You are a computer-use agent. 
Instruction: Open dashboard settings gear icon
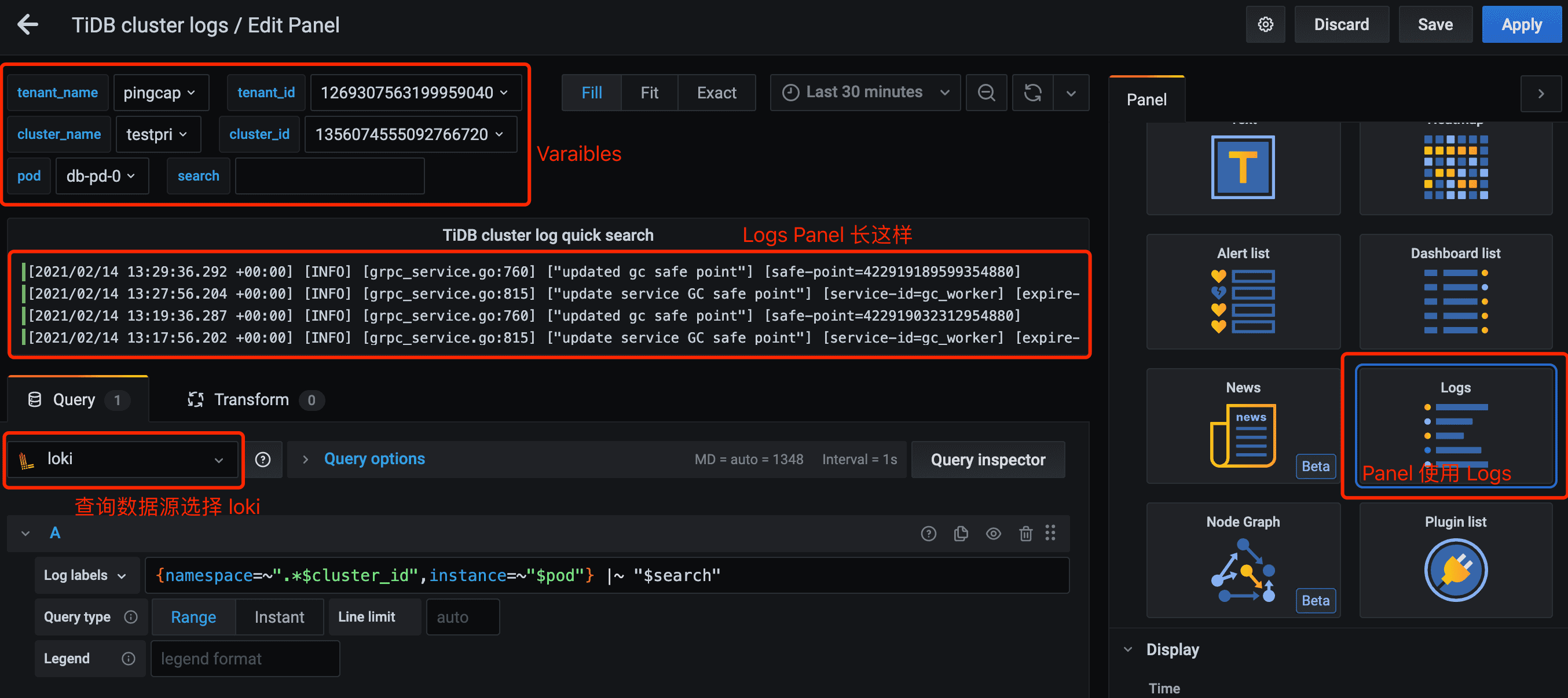coord(1266,25)
